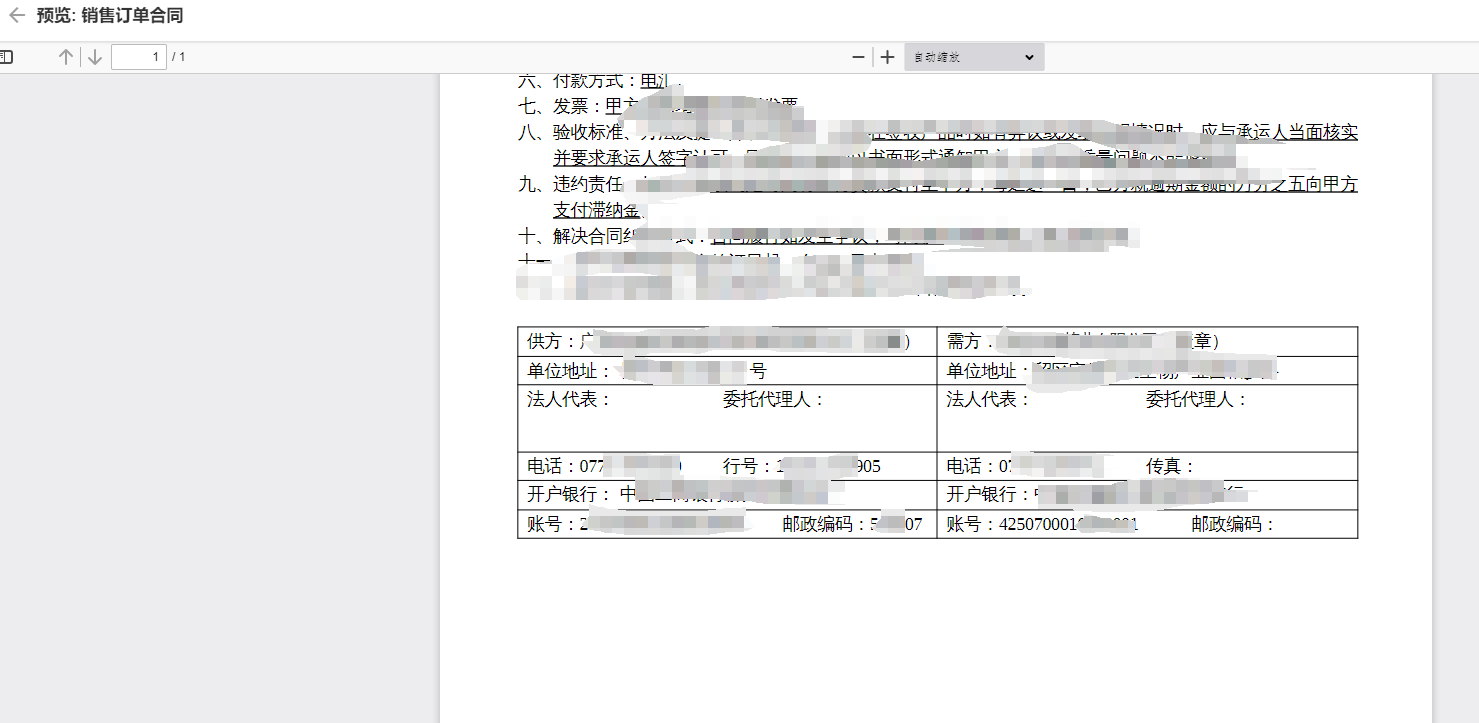Screen dimensions: 1479x723
Task: Go to the previous page with the up arrow
Action: click(x=66, y=57)
